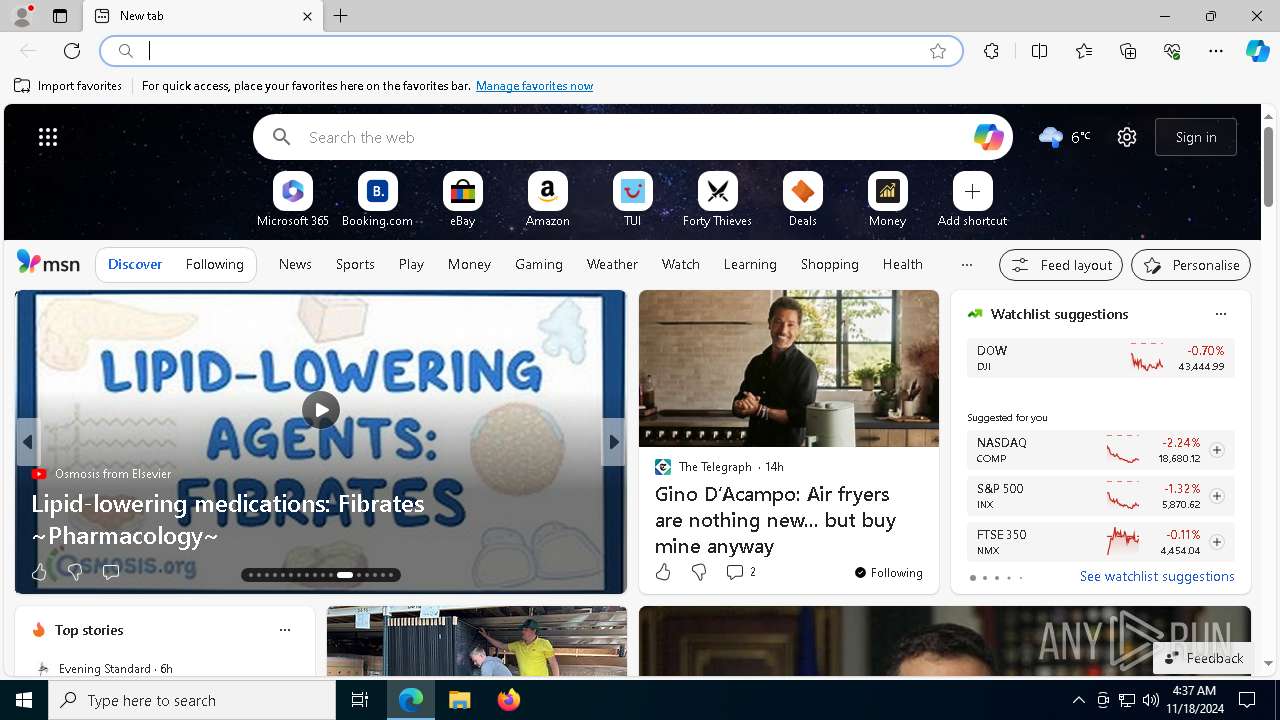
Task: Open the apps grid launcher
Action: coord(48,137)
